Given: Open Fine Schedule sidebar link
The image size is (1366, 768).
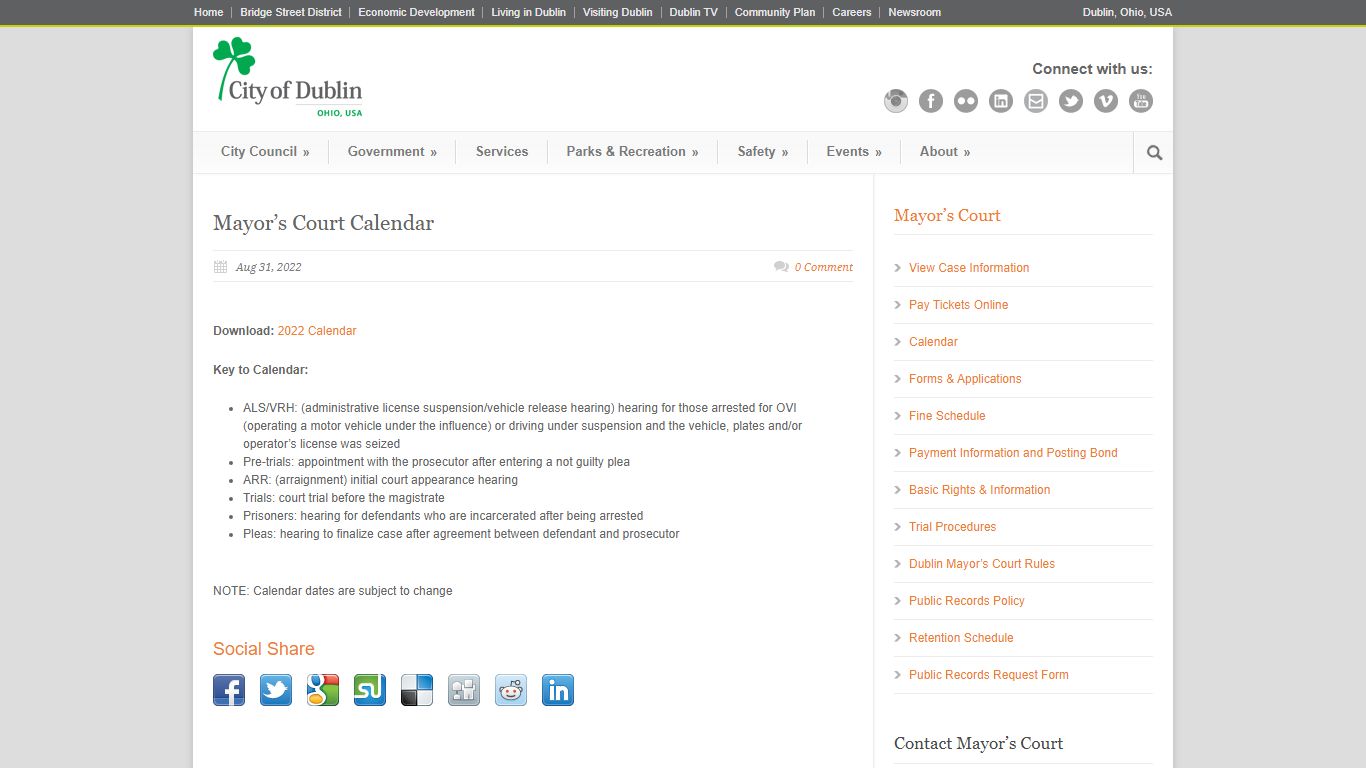Looking at the screenshot, I should click(x=947, y=416).
